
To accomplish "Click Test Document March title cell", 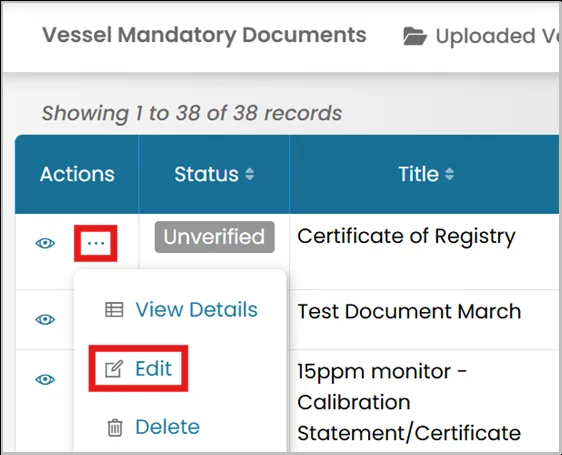I will point(409,311).
